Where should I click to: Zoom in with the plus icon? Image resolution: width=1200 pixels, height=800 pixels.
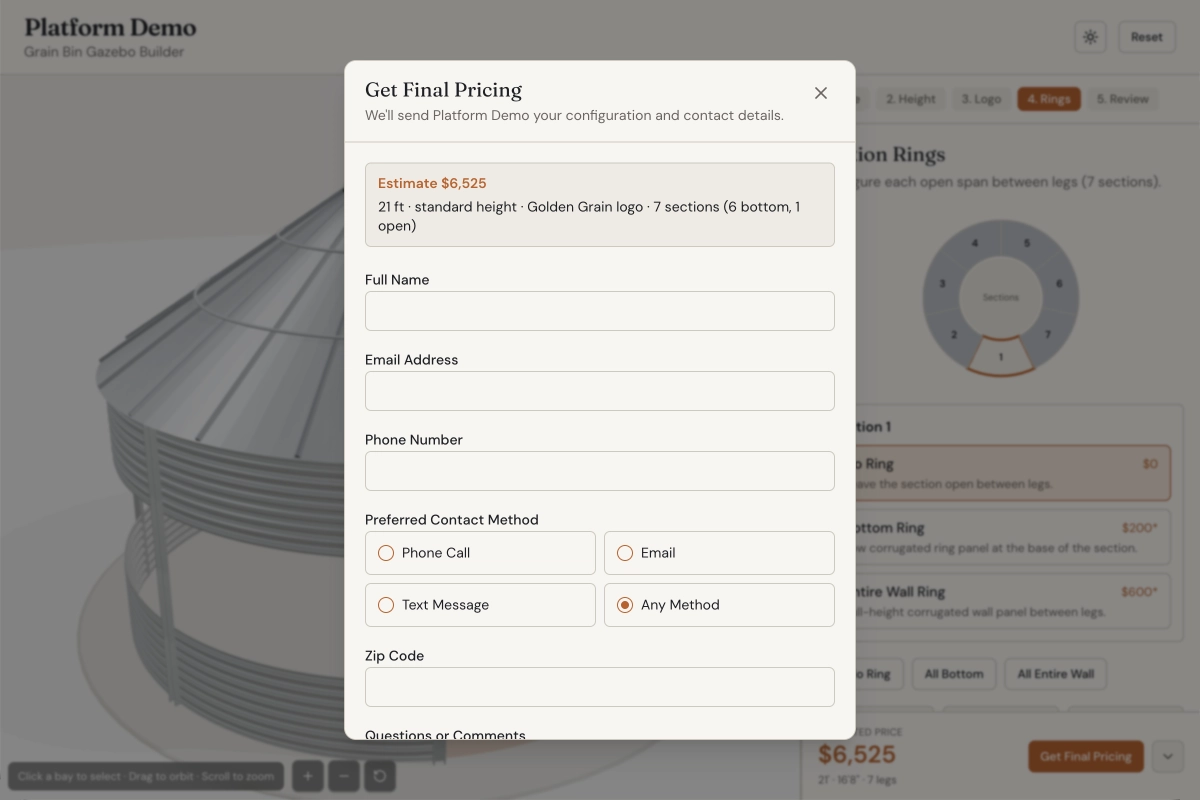tap(307, 776)
